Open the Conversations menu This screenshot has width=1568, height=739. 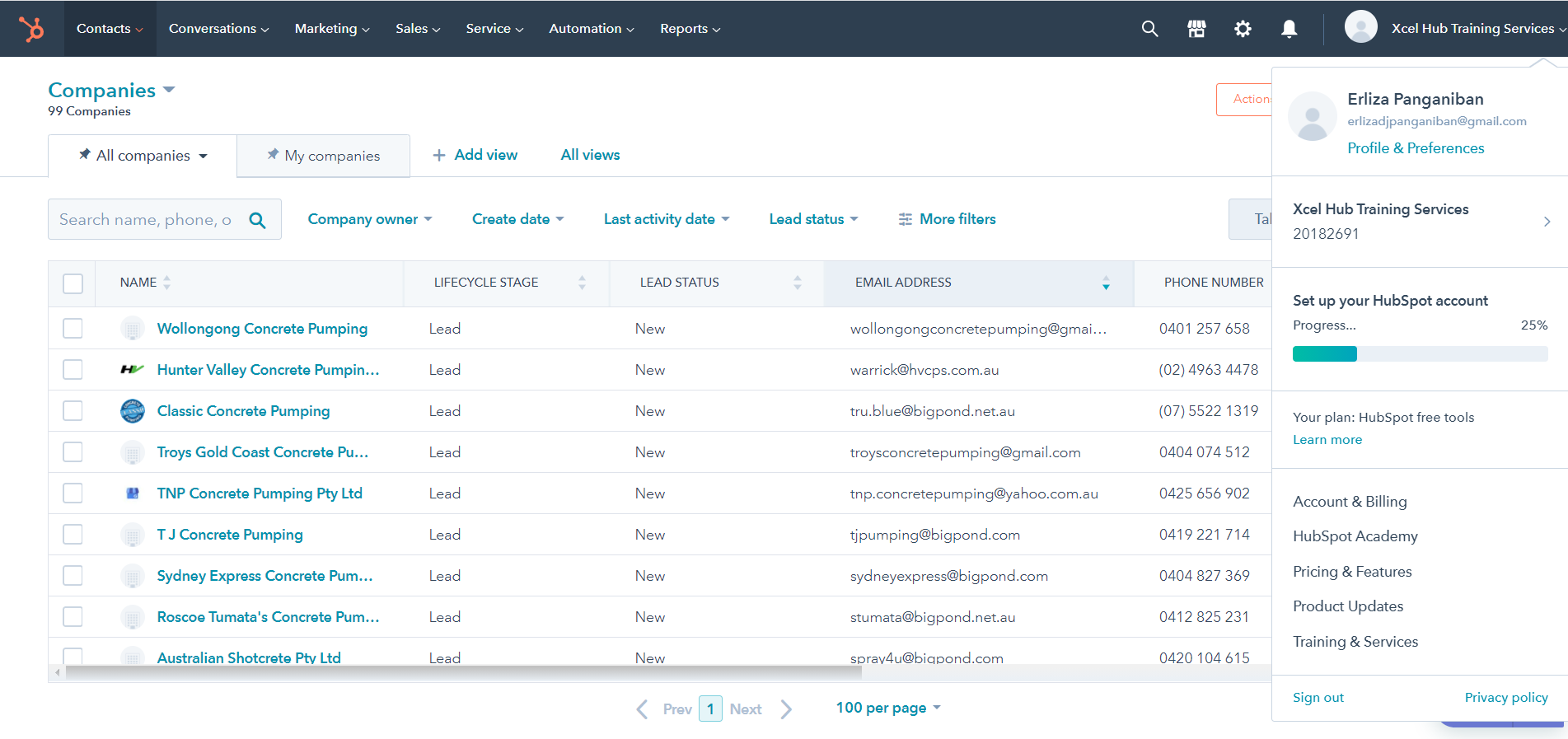pos(218,29)
